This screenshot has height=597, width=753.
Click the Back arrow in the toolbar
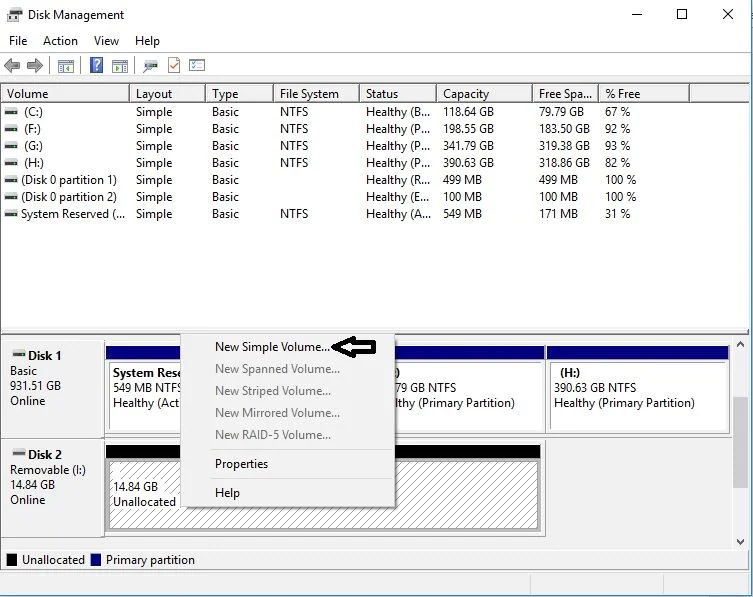click(x=12, y=65)
